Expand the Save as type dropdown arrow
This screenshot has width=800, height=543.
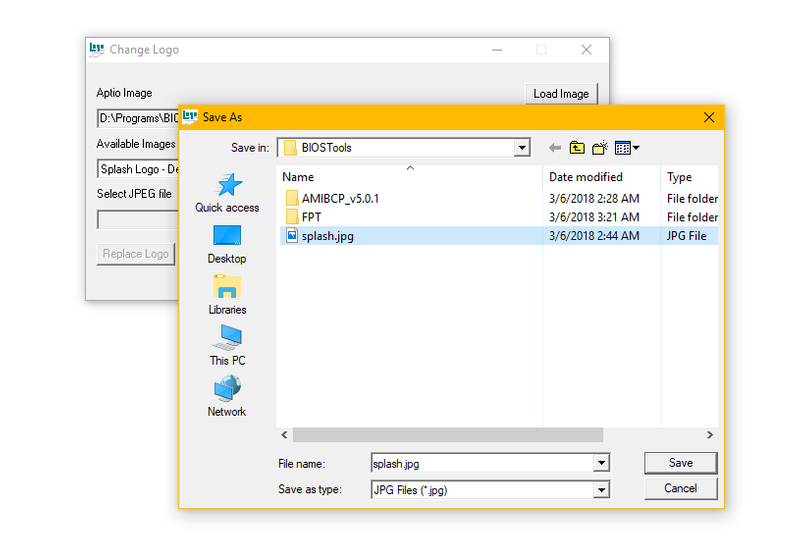[602, 490]
